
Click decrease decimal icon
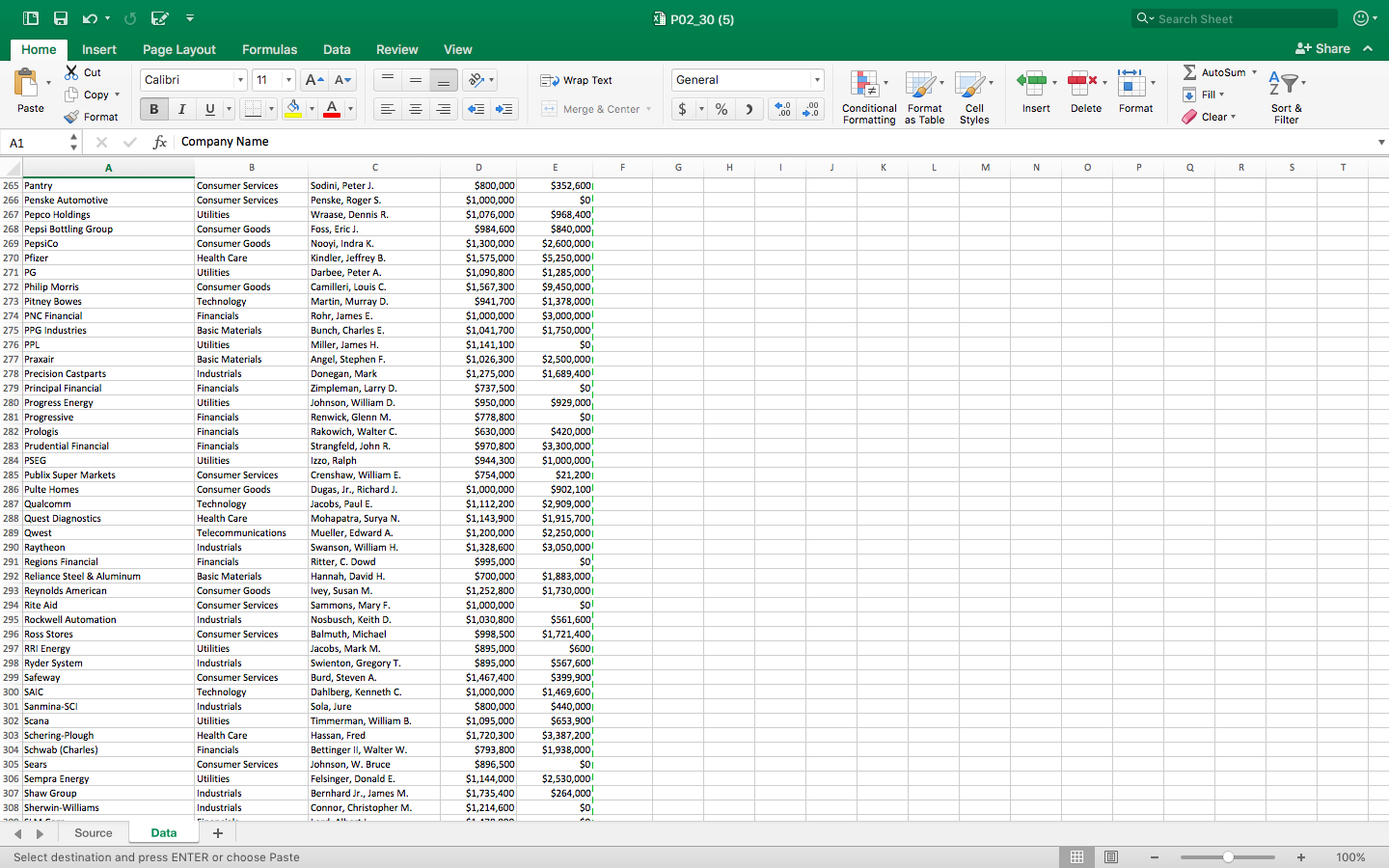[811, 109]
